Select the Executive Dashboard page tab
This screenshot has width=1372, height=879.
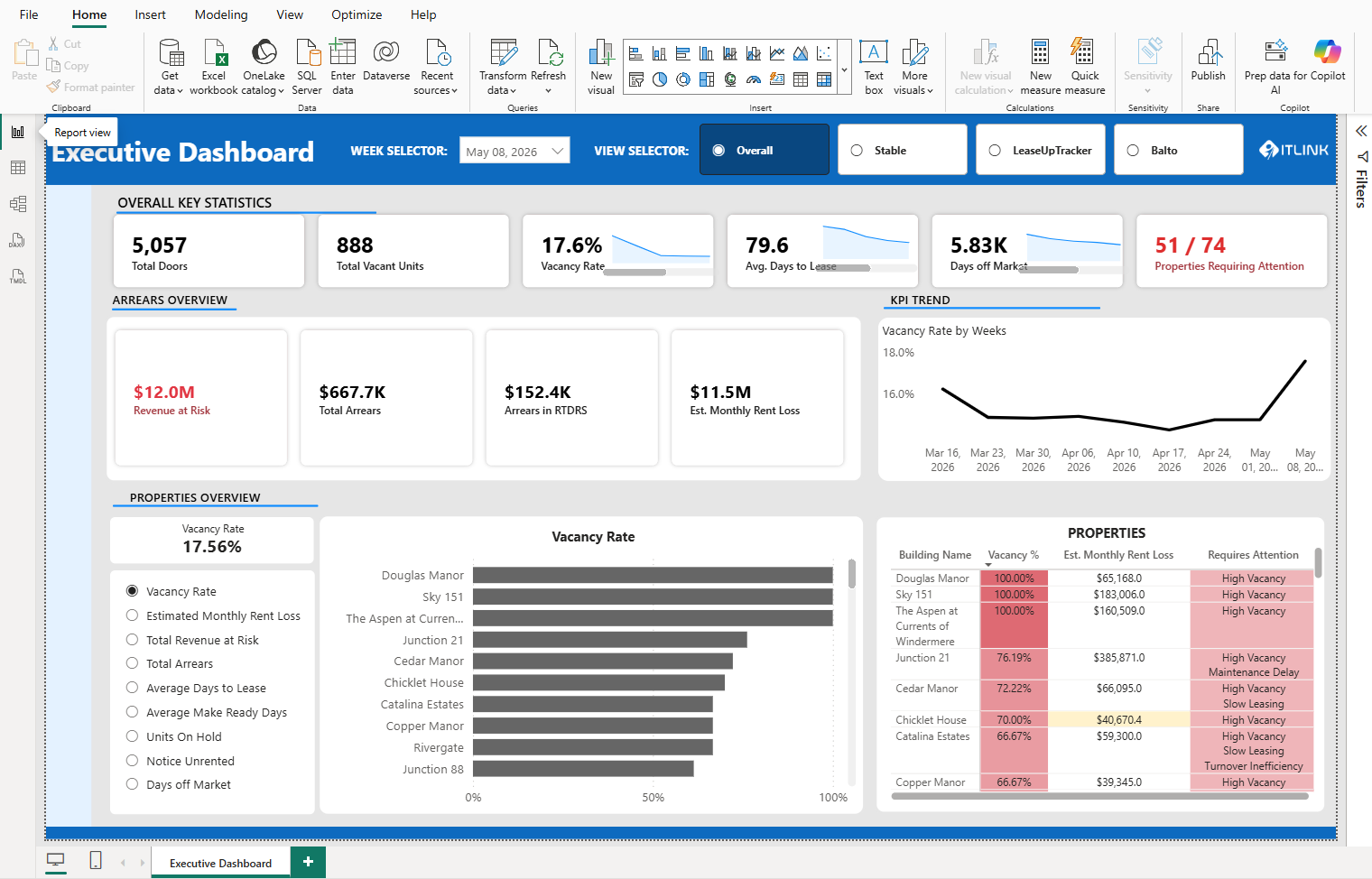coord(220,863)
